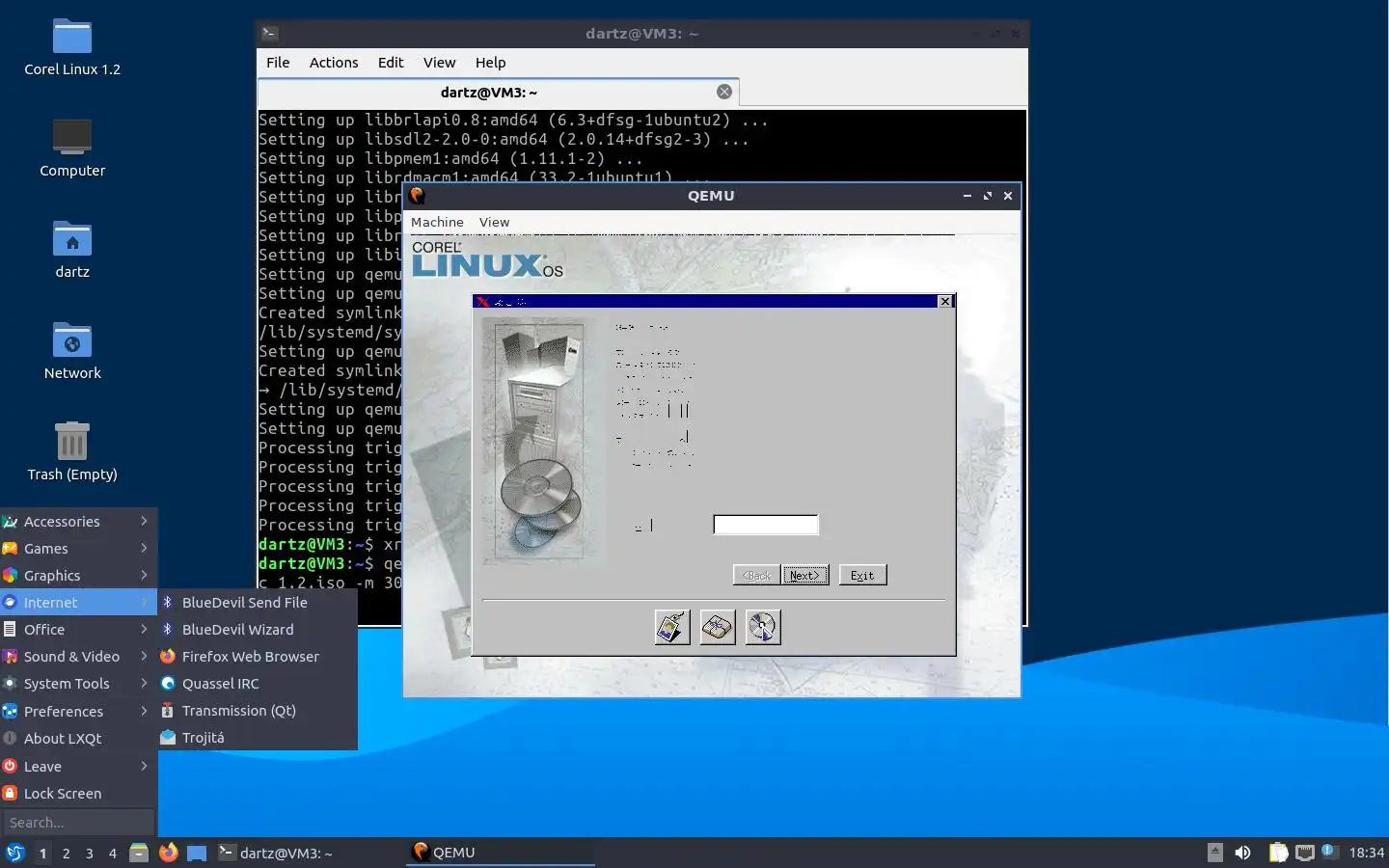Screen dimensions: 1389x868
Task: Activate the dartz@VM3 terminal taskbar button
Action: pos(310,853)
